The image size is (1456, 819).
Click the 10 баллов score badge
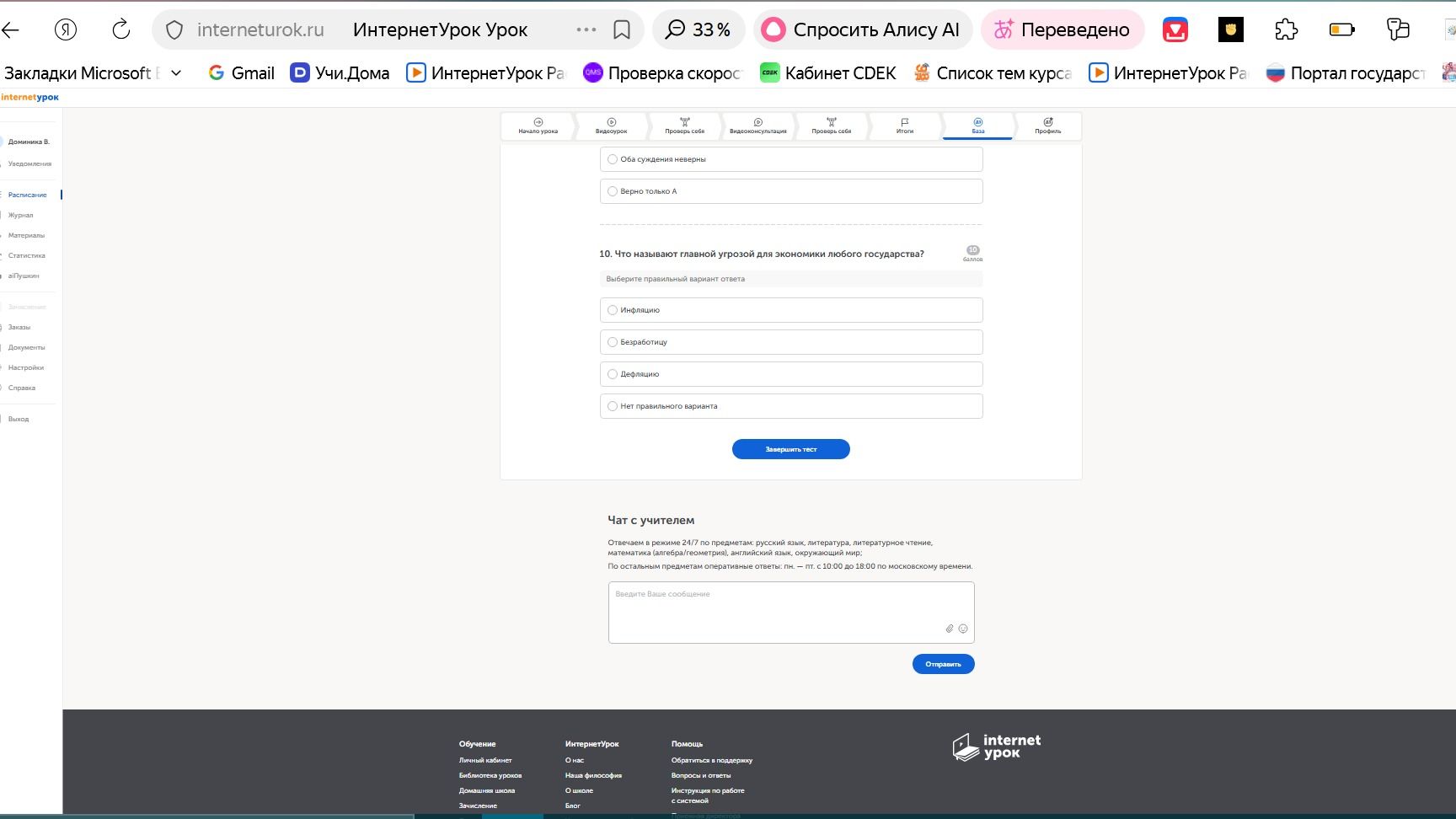click(972, 254)
